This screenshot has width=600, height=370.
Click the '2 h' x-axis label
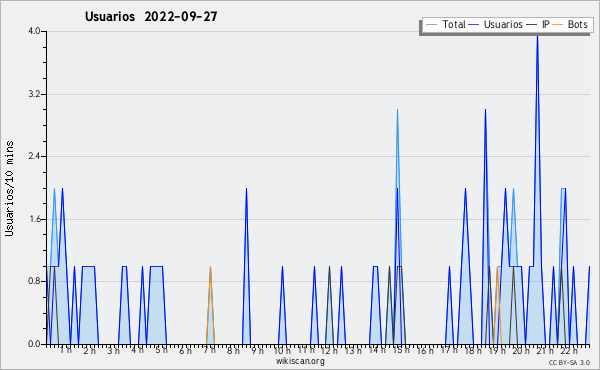pyautogui.click(x=90, y=350)
